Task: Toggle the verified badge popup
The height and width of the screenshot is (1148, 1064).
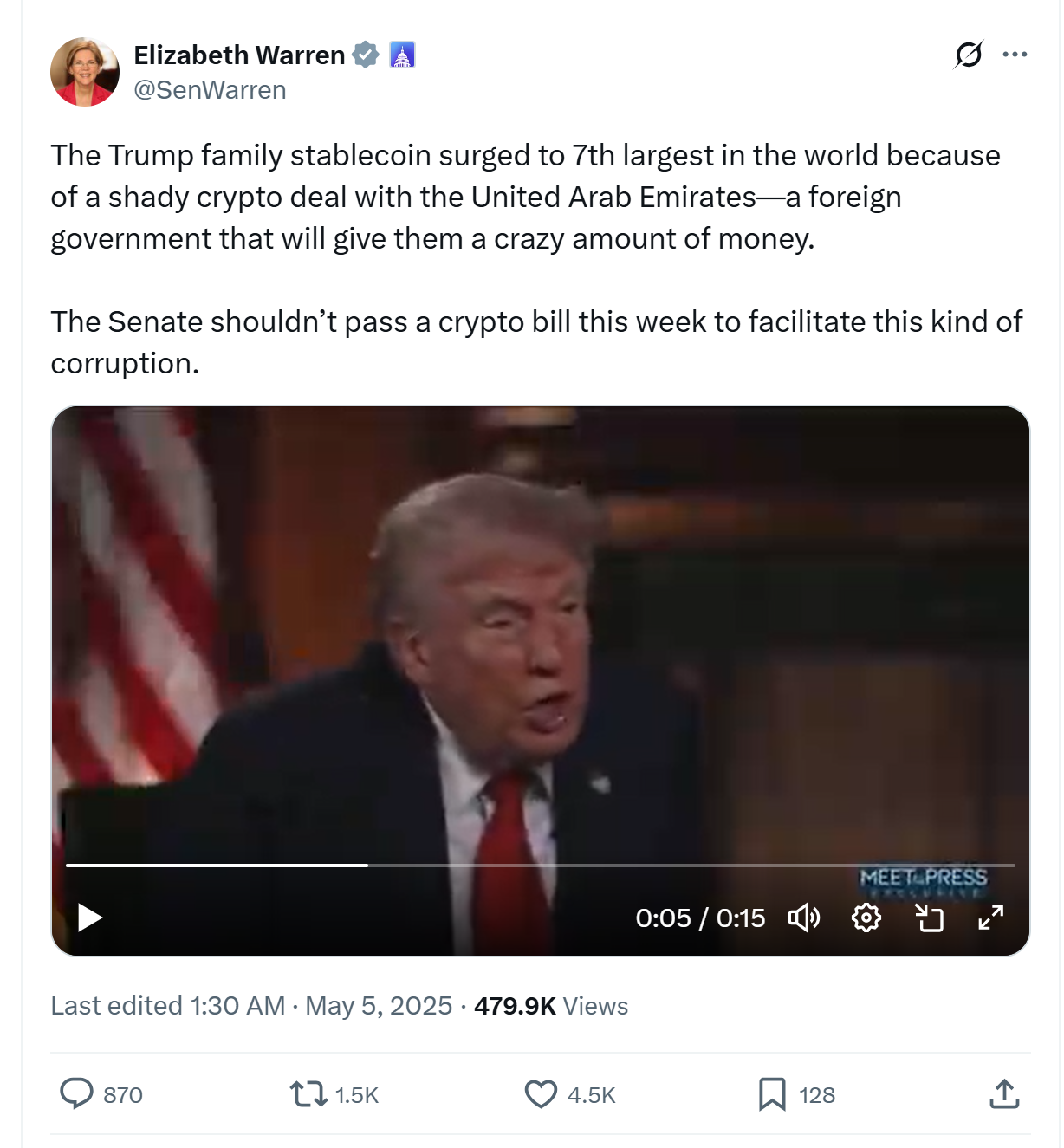Action: pyautogui.click(x=364, y=55)
